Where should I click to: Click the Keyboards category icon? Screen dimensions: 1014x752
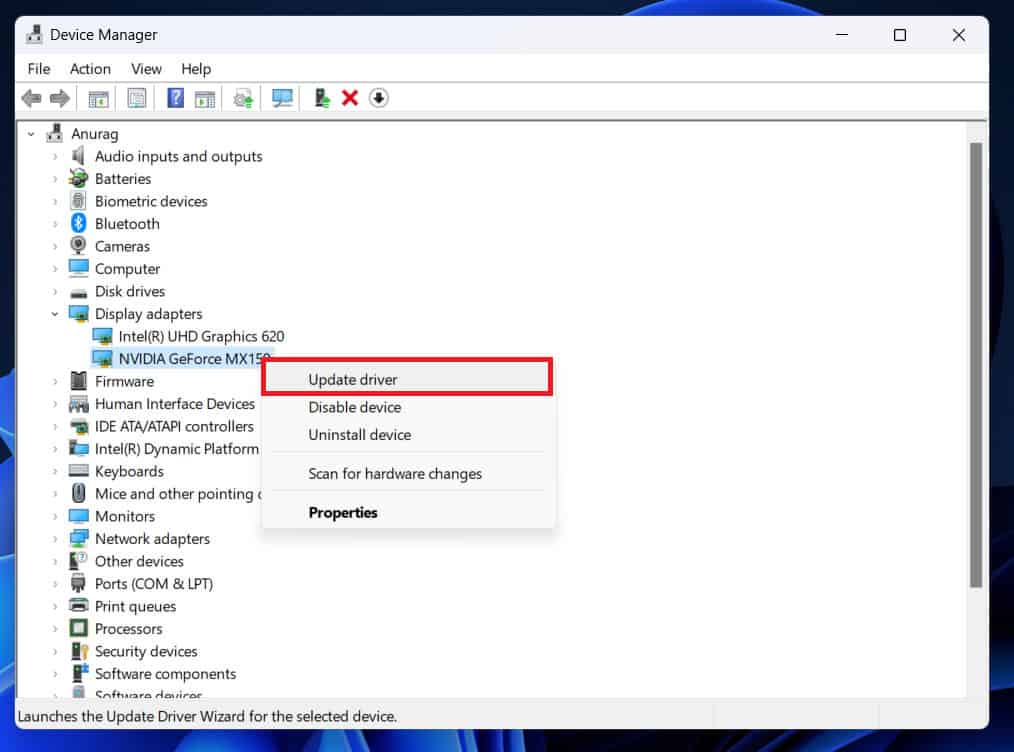[x=78, y=471]
